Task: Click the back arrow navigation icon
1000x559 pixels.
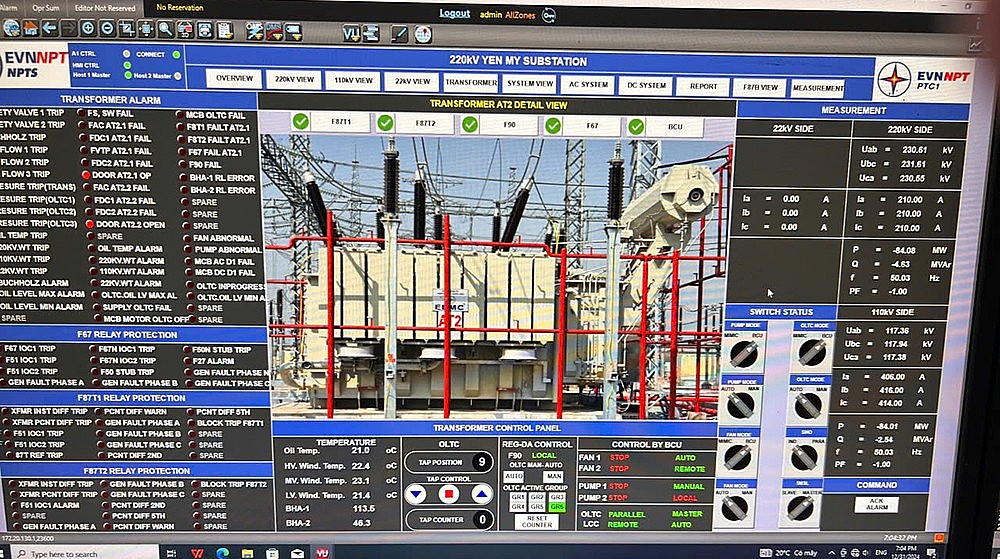Action: (49, 28)
